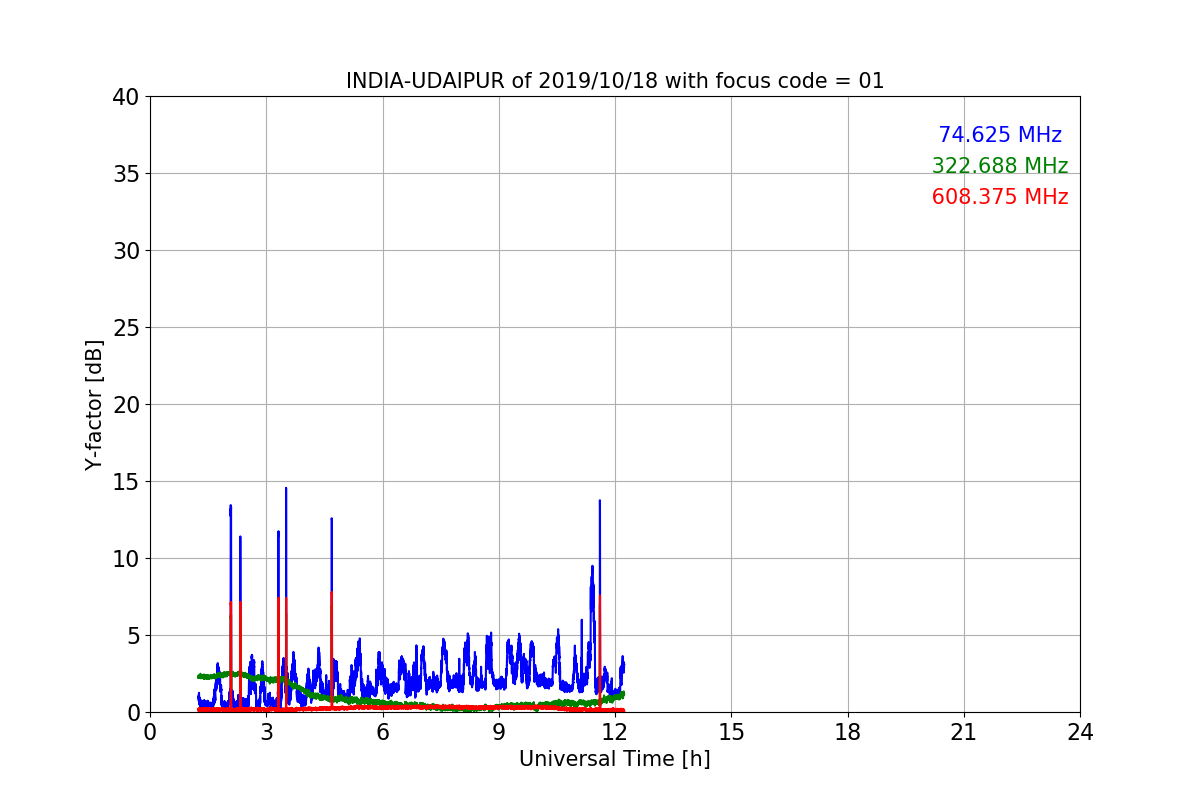Click the blue spike peak near 11.6 h

point(599,501)
